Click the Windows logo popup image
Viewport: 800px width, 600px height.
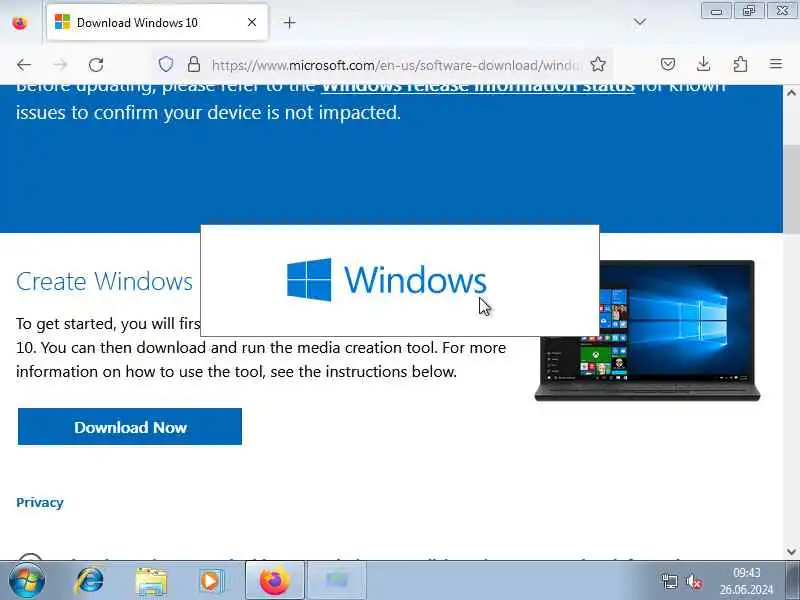click(x=400, y=281)
